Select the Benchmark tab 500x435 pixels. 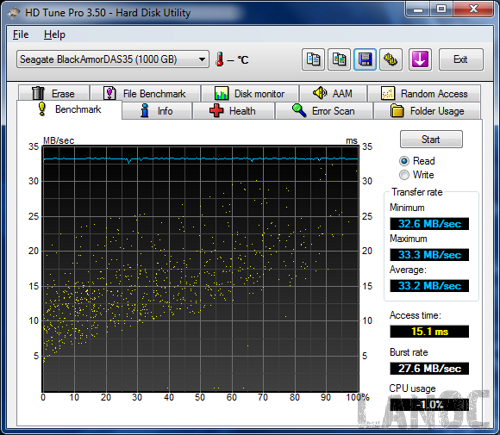point(69,109)
